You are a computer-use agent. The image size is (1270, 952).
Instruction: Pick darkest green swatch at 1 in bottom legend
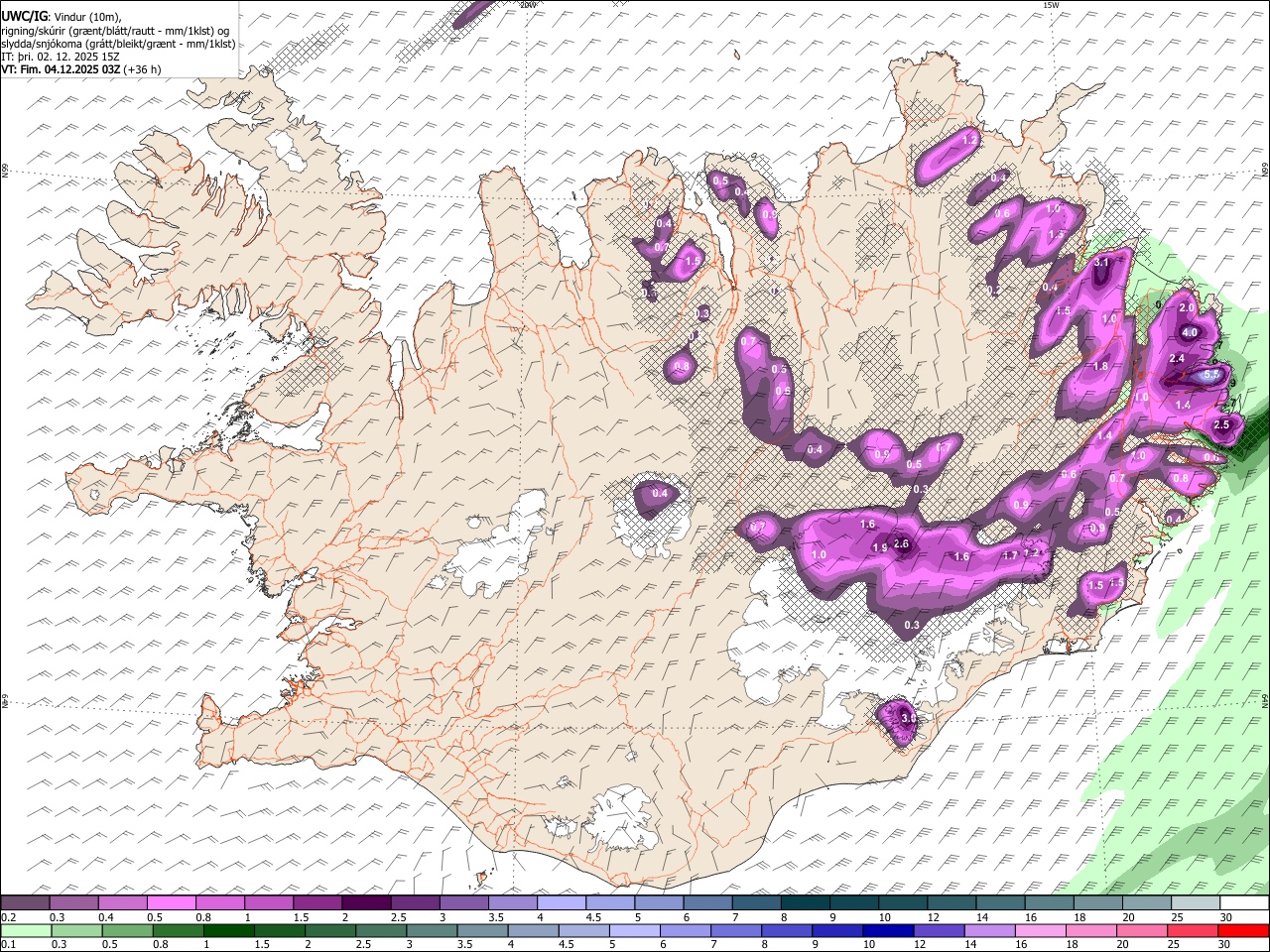coord(228,930)
